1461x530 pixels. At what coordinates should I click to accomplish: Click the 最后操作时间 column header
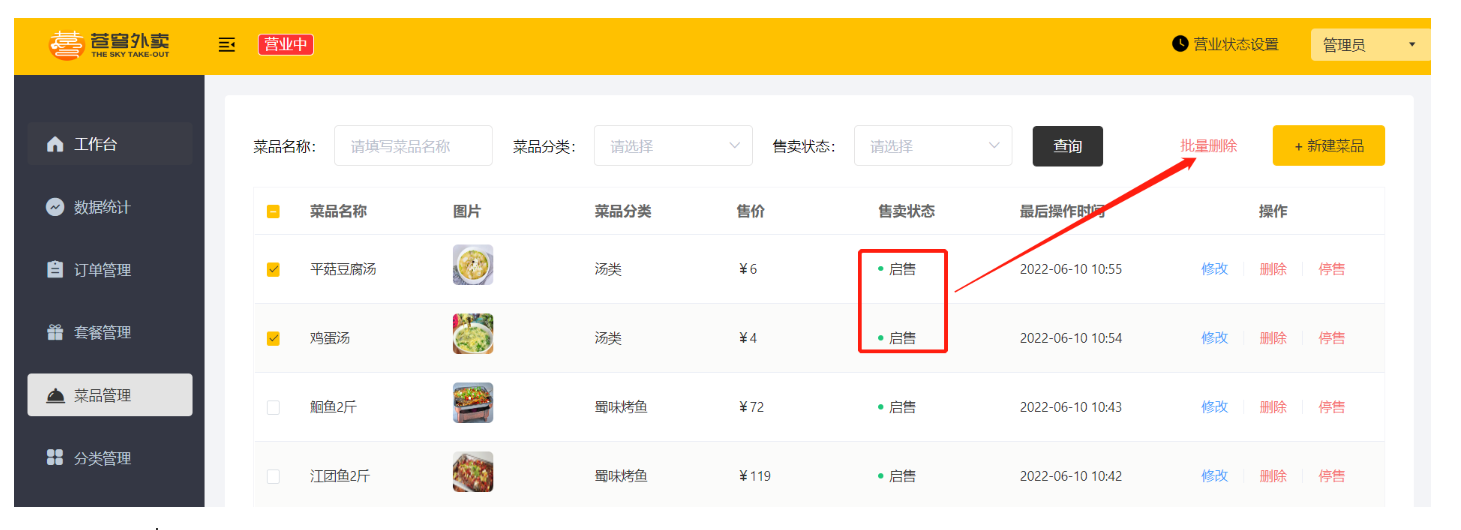coord(1062,212)
